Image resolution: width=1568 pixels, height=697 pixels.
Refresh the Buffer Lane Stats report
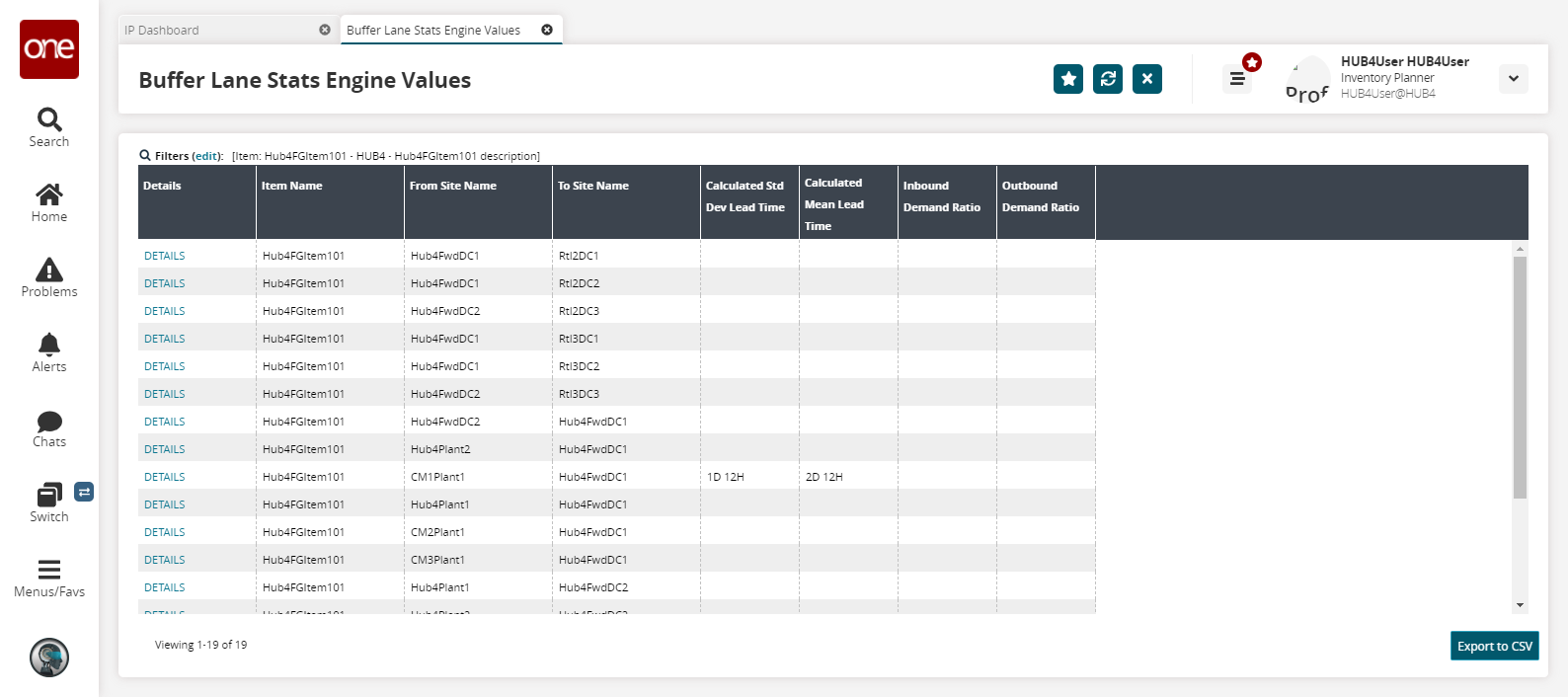coord(1108,79)
